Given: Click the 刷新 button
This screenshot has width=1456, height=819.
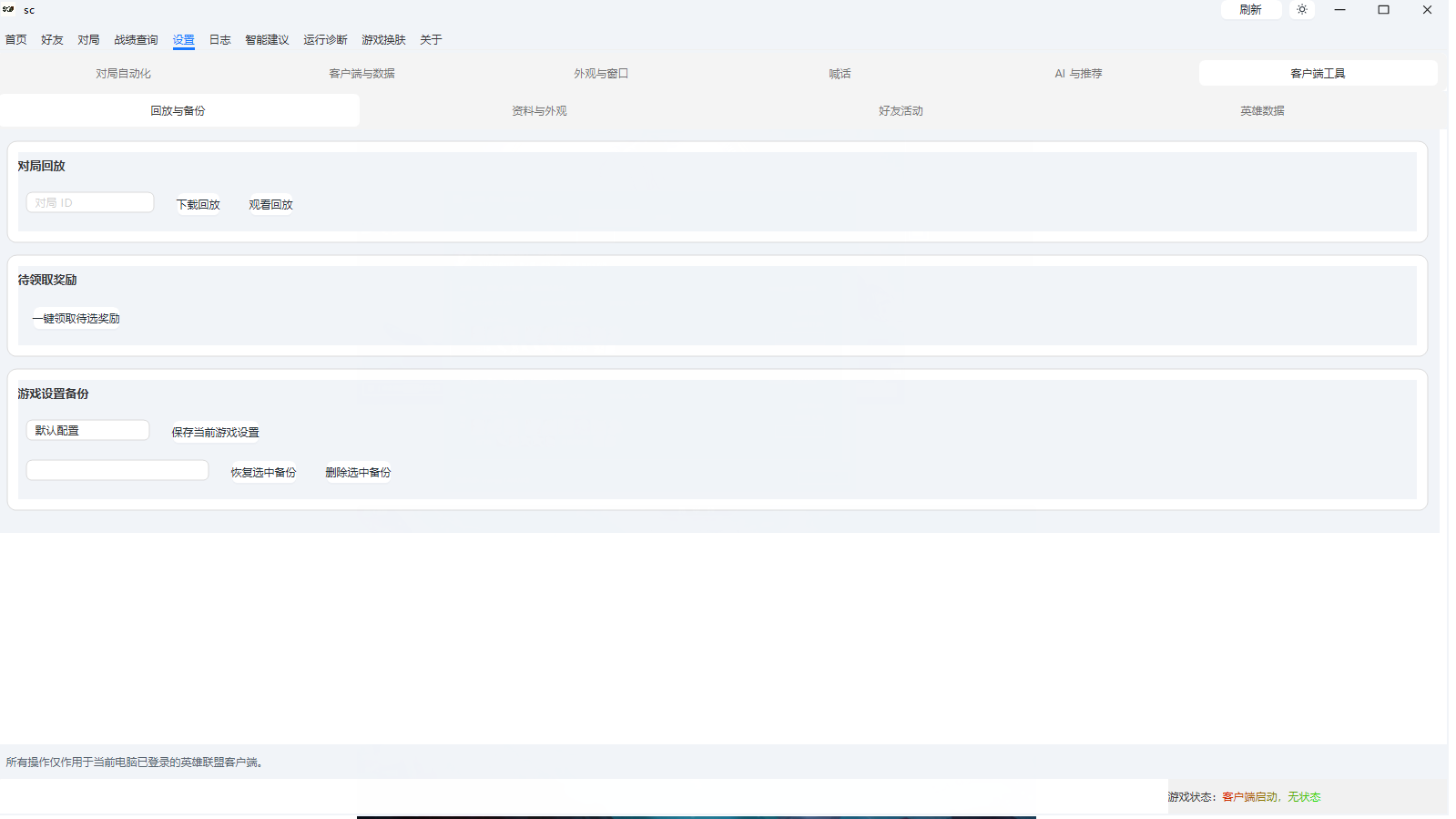Looking at the screenshot, I should [1250, 10].
